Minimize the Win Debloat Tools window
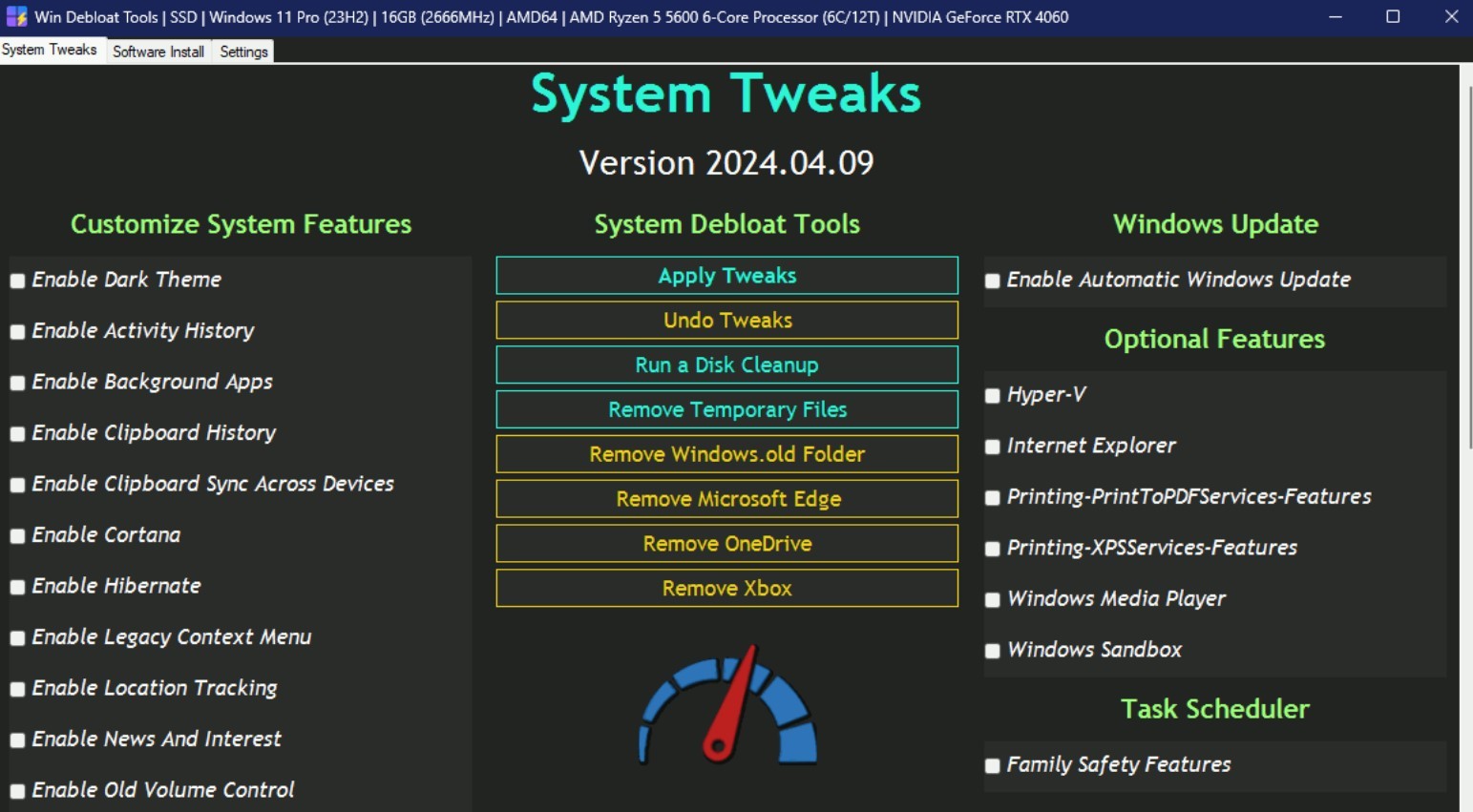Viewport: 1473px width, 812px height. pyautogui.click(x=1335, y=17)
